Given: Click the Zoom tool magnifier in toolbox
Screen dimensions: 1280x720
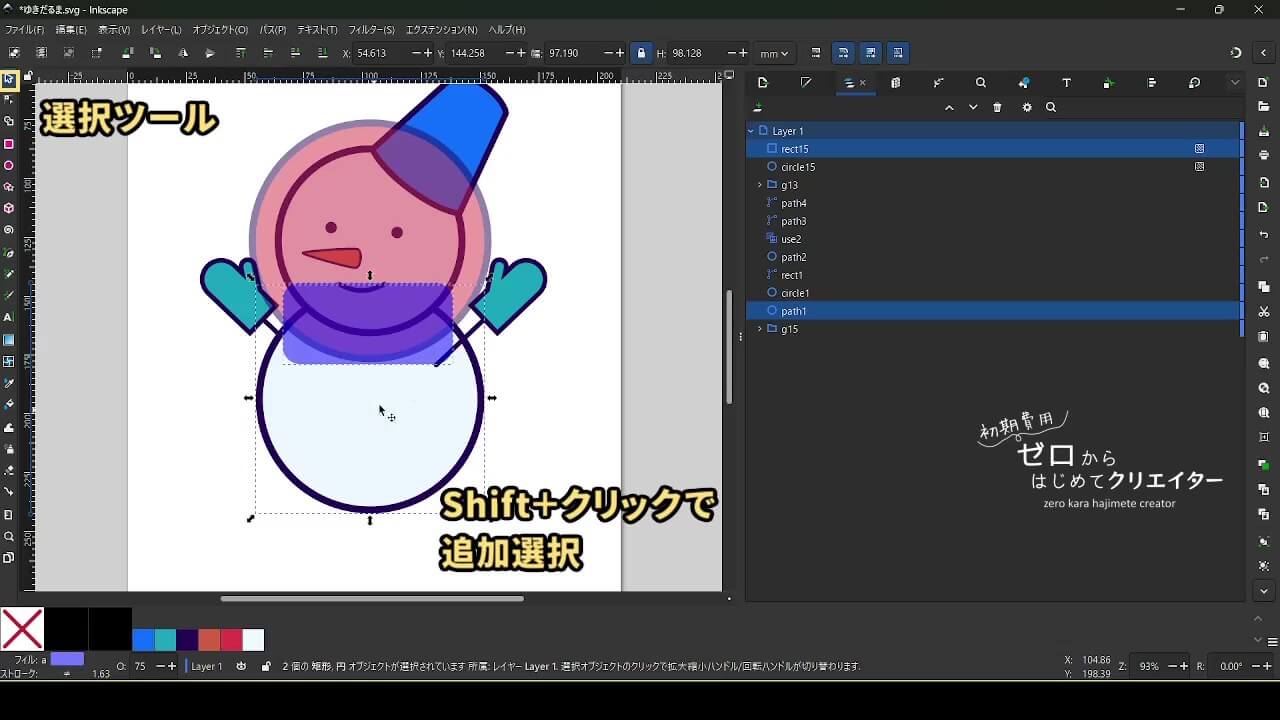Looking at the screenshot, I should 9,536.
